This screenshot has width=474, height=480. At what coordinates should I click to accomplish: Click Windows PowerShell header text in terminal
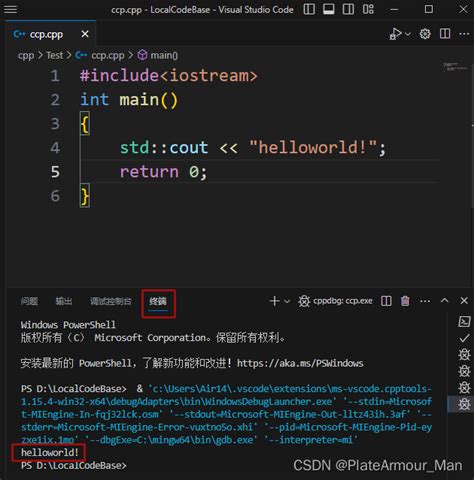coord(68,325)
